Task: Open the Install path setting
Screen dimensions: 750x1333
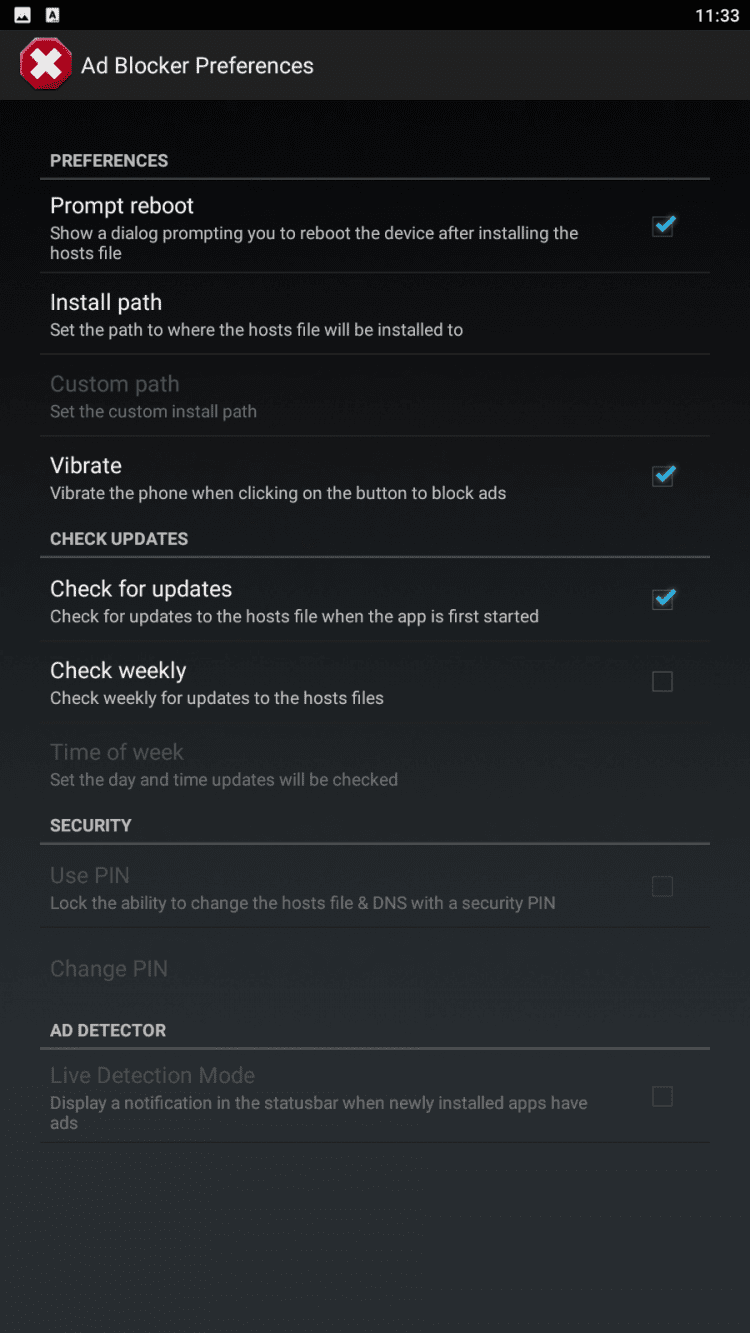Action: pos(375,314)
